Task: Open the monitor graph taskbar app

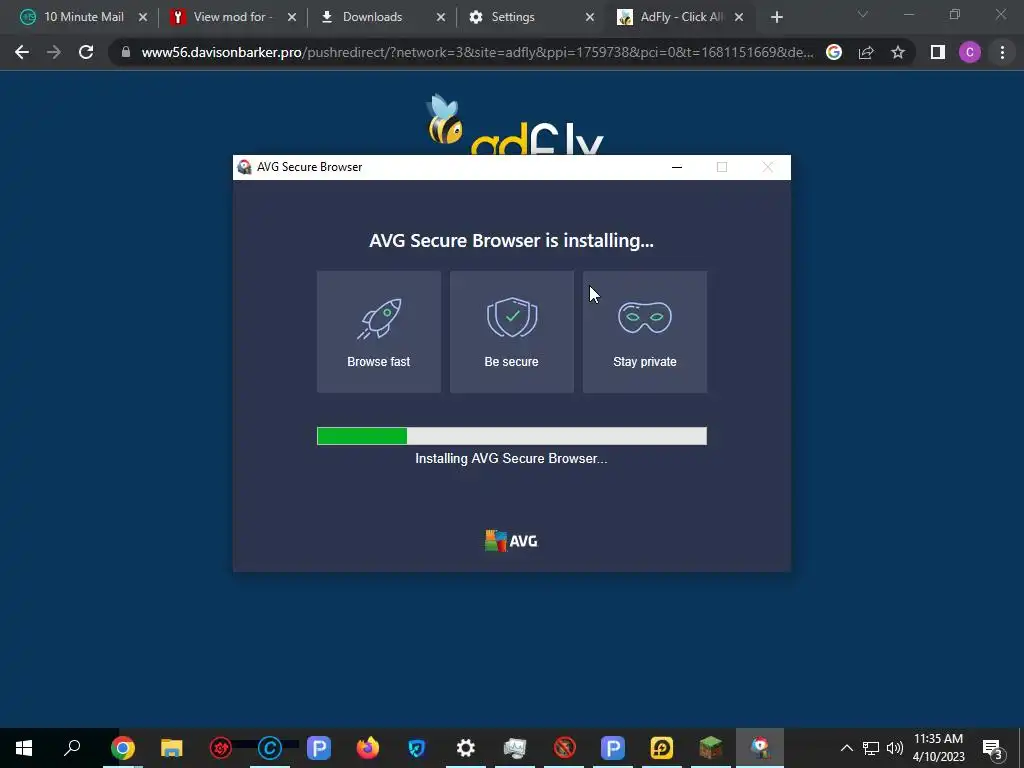Action: [x=515, y=748]
